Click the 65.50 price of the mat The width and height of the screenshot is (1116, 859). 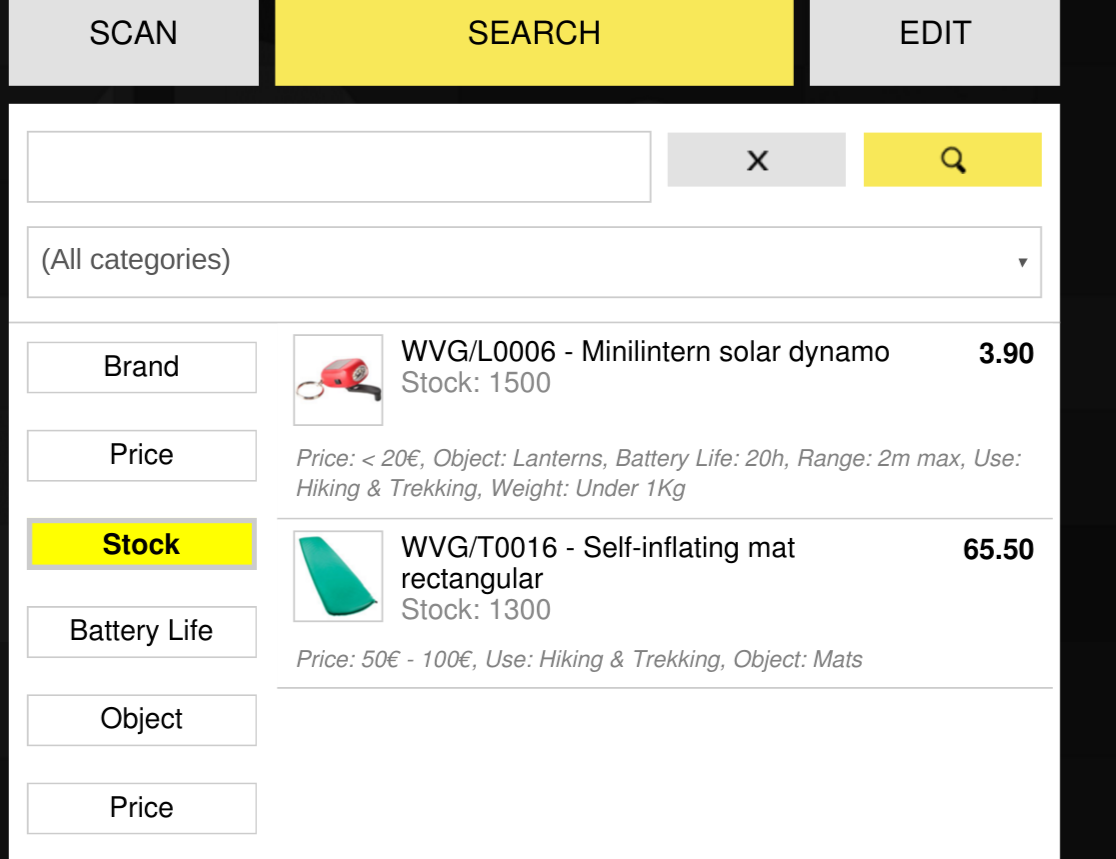pyautogui.click(x=998, y=550)
